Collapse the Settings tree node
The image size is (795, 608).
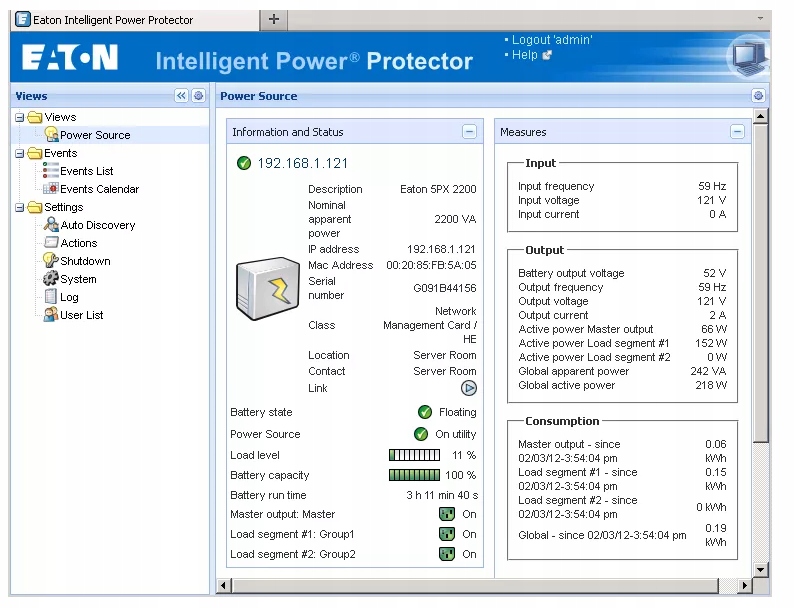[x=19, y=207]
